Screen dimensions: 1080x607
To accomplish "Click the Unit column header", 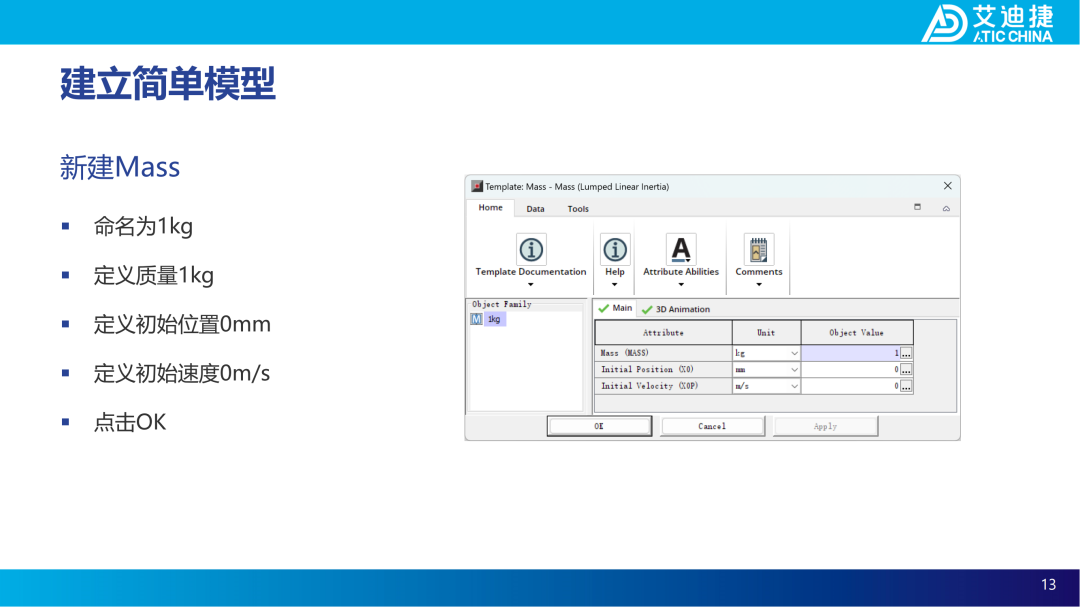I will (x=766, y=333).
